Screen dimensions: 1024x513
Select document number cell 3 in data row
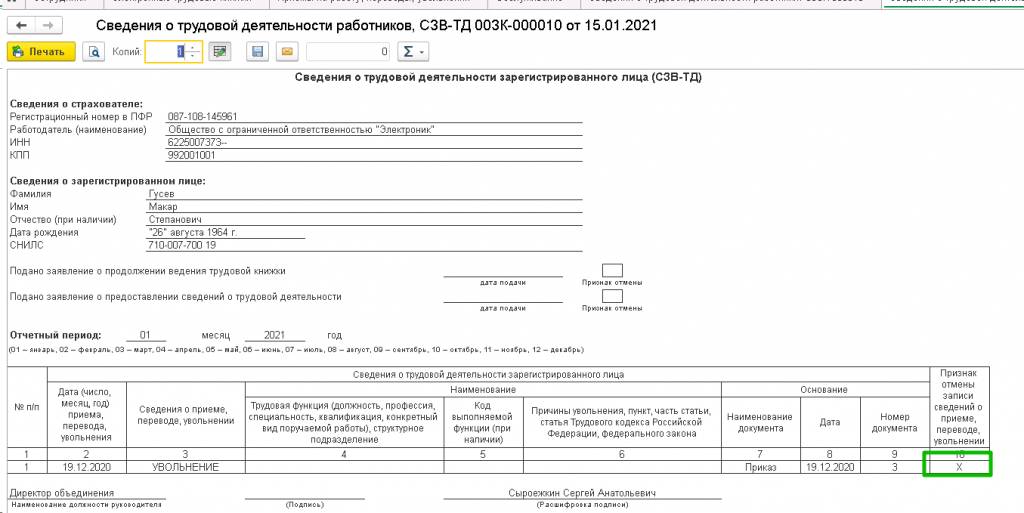tap(894, 467)
